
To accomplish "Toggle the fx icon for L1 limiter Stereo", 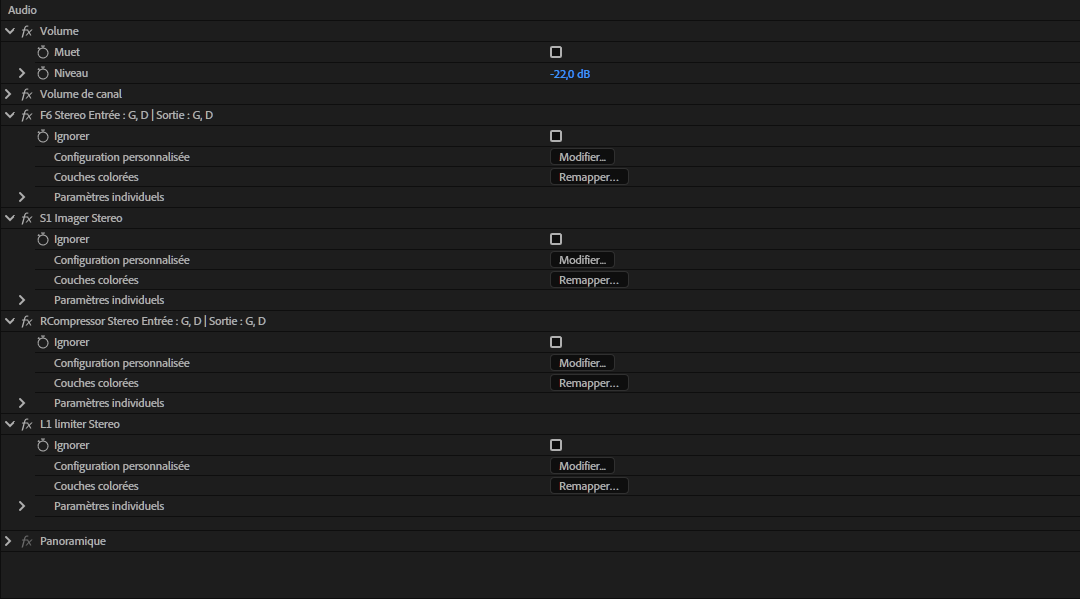I will [x=27, y=424].
